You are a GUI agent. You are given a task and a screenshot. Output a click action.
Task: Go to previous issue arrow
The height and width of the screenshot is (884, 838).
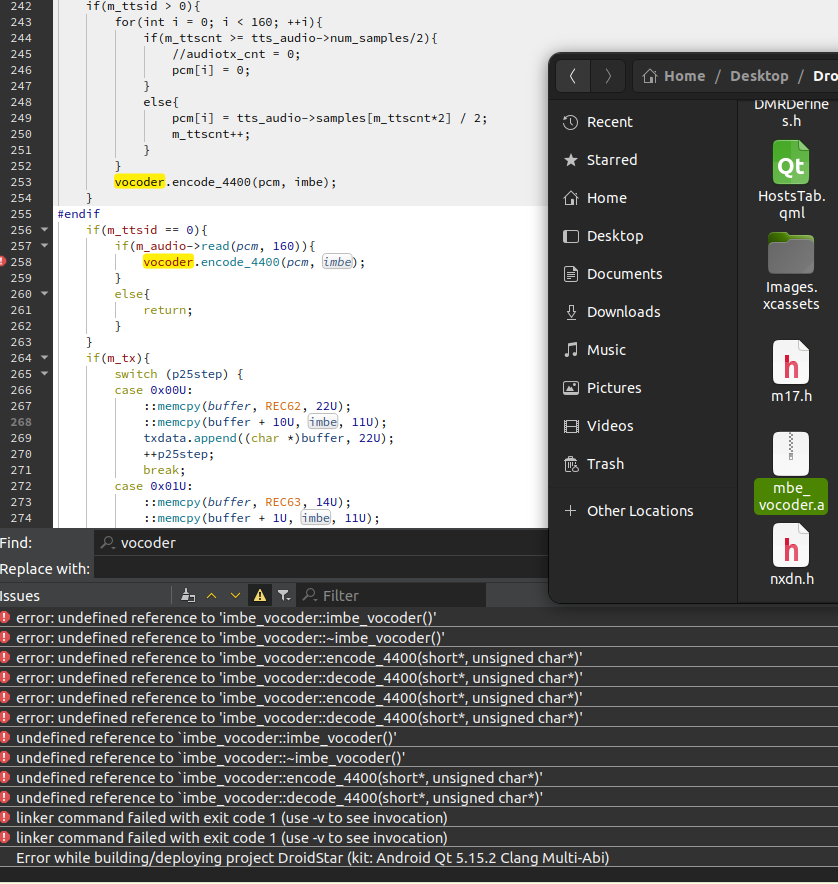tap(213, 595)
